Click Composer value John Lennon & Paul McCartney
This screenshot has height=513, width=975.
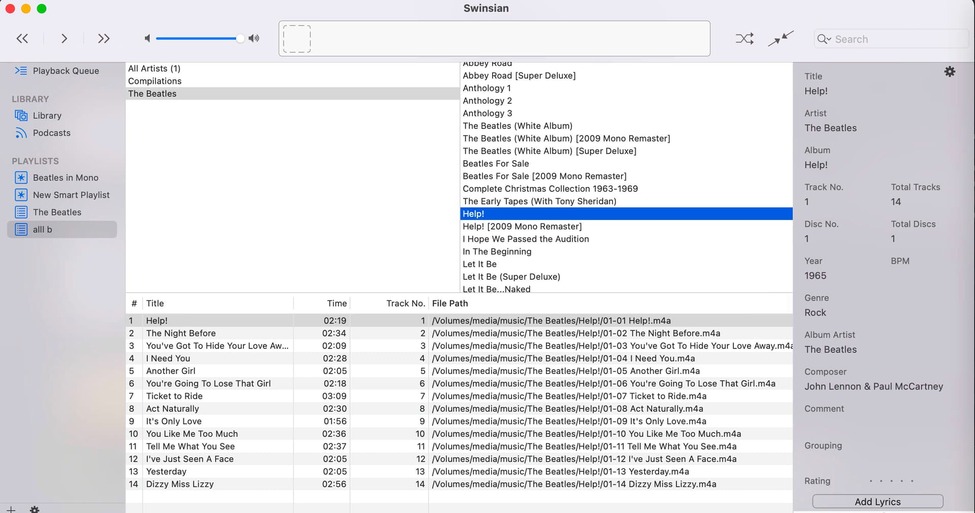(874, 386)
